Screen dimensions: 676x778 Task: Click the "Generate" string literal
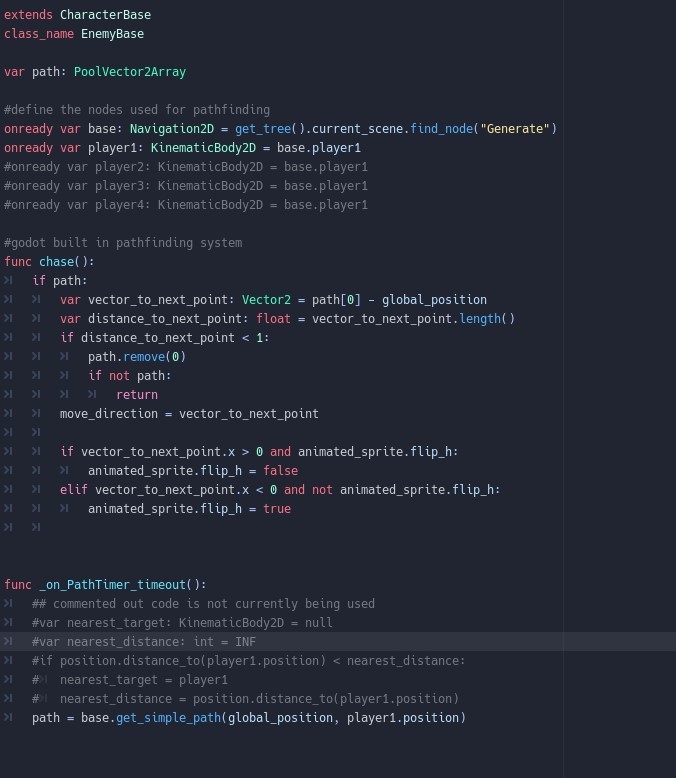(515, 129)
